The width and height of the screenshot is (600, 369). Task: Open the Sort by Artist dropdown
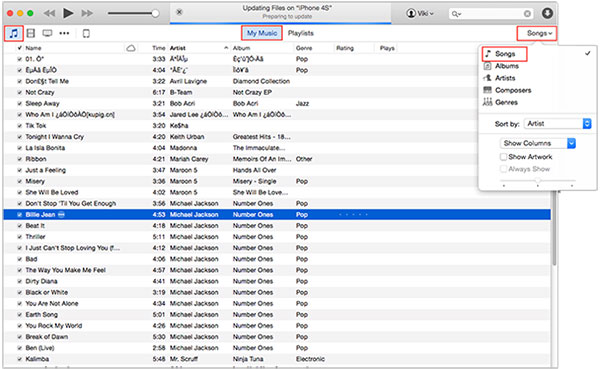coord(558,124)
